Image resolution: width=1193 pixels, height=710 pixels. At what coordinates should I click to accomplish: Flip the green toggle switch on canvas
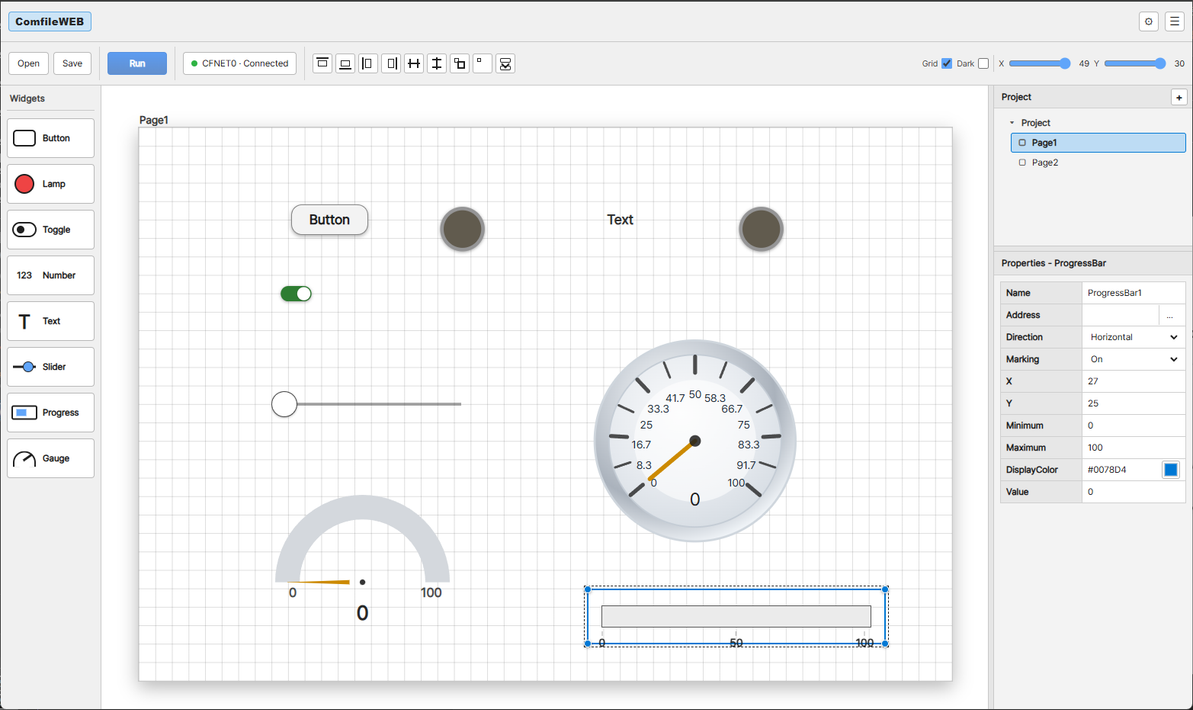click(296, 294)
